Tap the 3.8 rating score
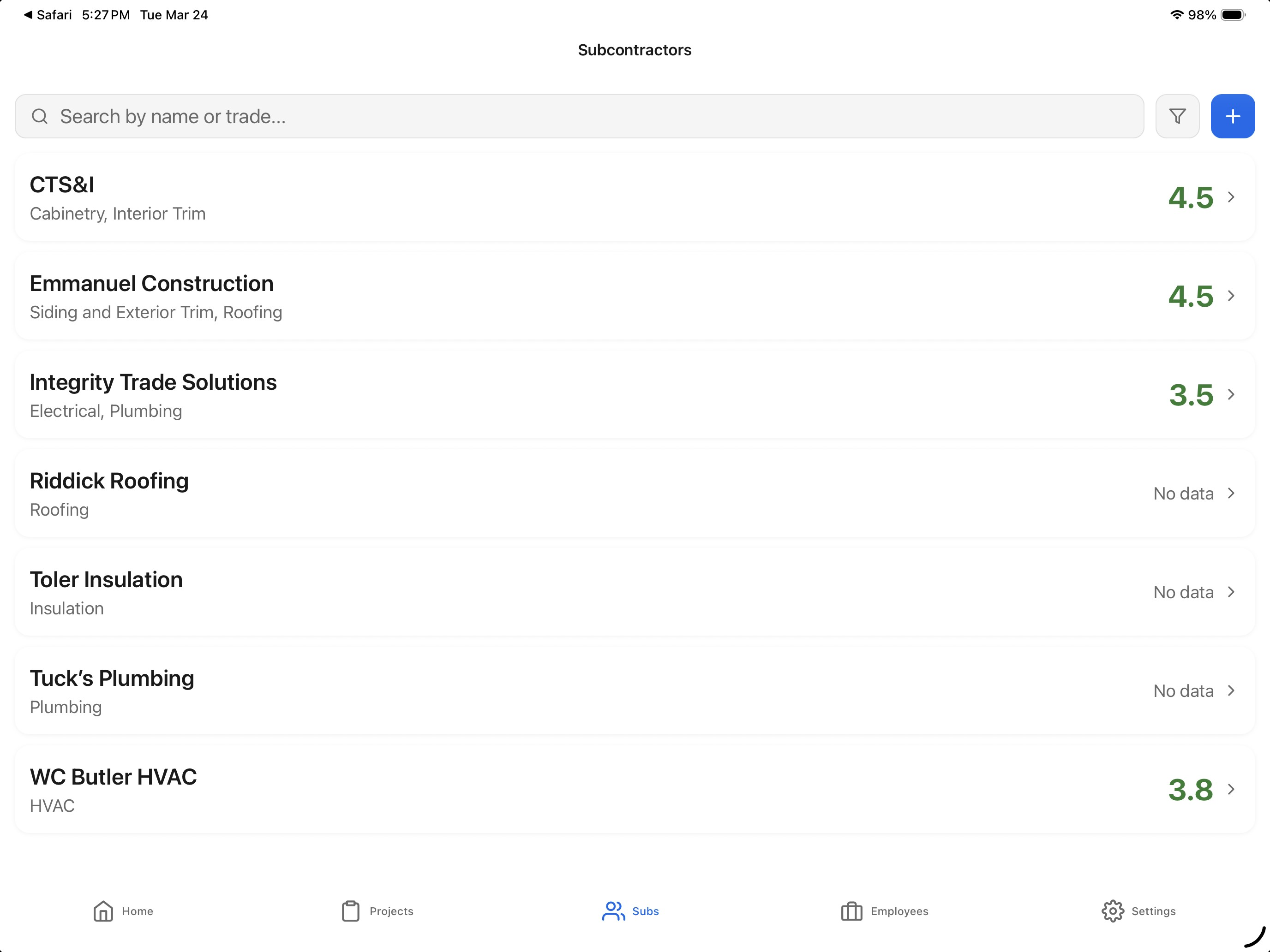Screen dimensions: 1270x952 (1191, 790)
